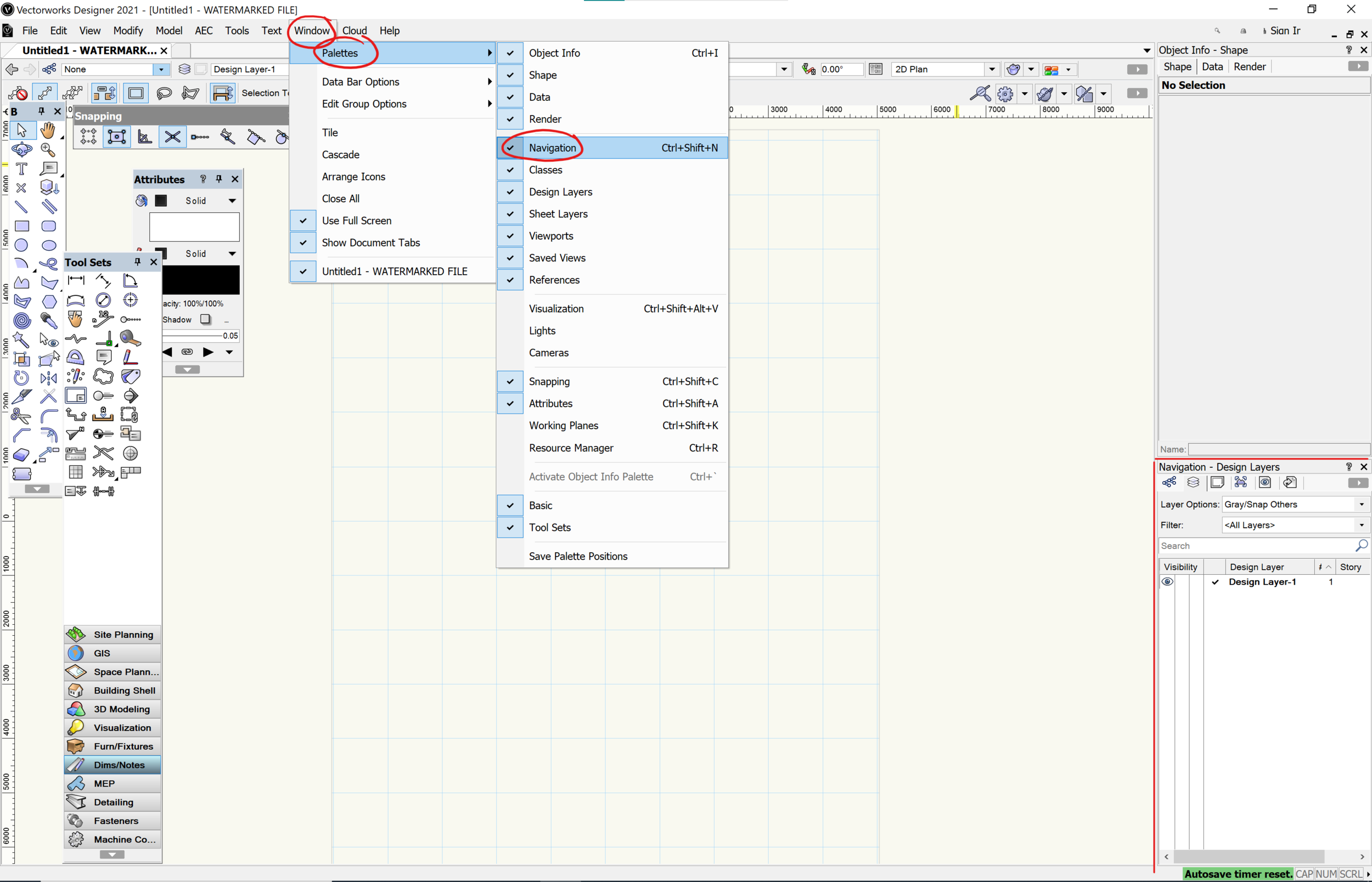
Task: Toggle visibility eye of Design Layer-1
Action: [x=1167, y=582]
